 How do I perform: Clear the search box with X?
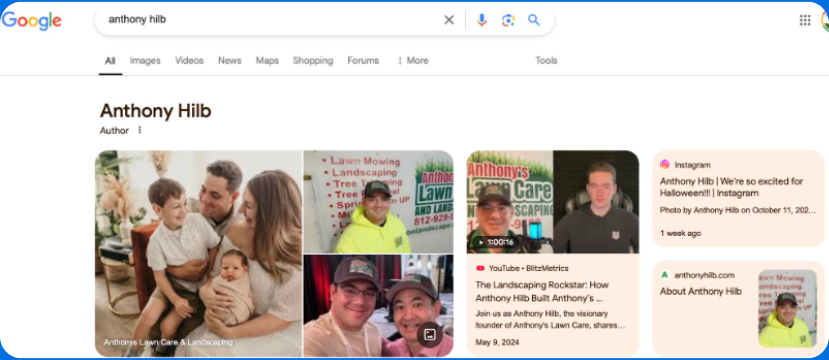[x=449, y=20]
